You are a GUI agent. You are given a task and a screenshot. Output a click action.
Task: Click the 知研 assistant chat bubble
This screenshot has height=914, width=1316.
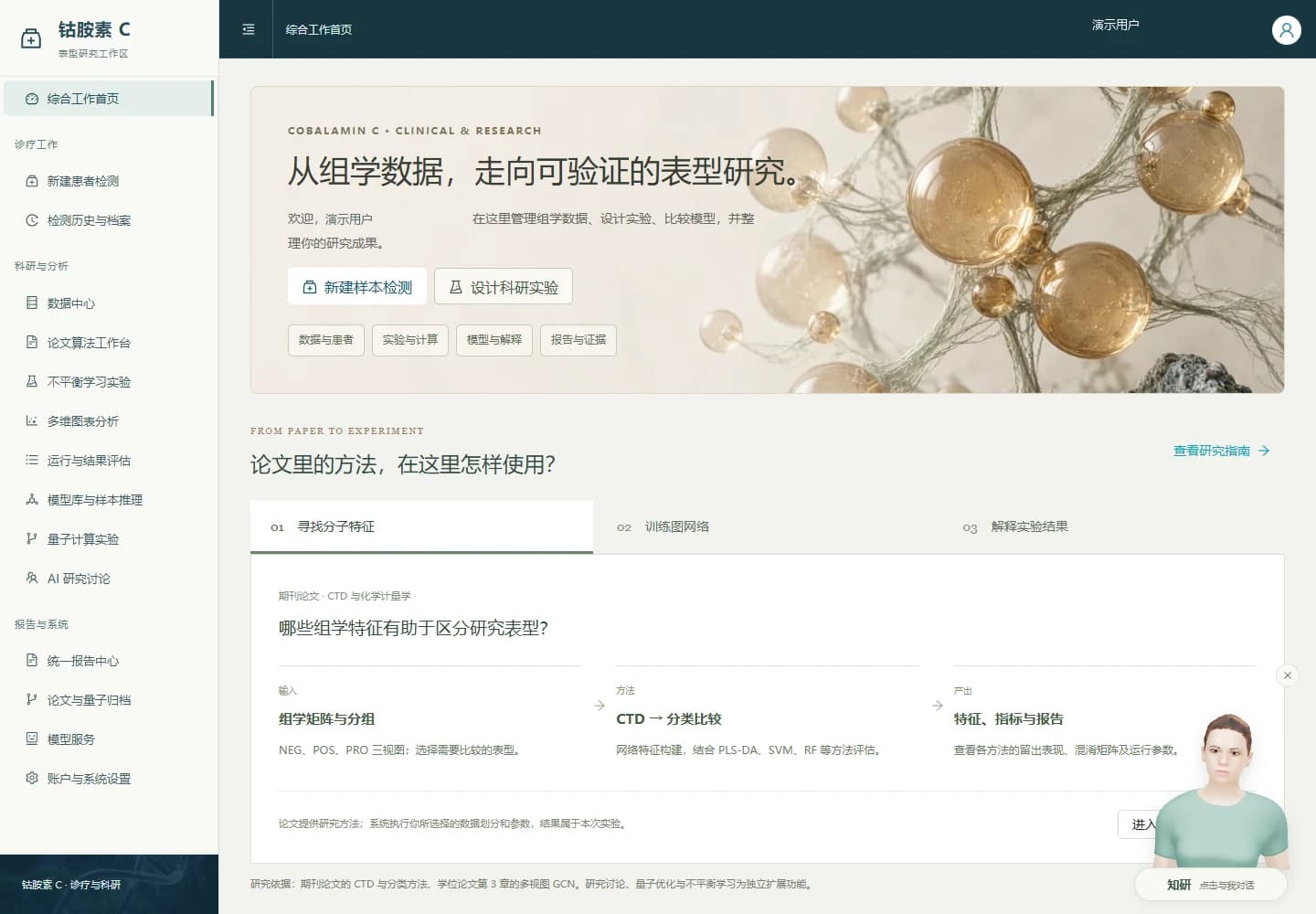coord(1210,885)
